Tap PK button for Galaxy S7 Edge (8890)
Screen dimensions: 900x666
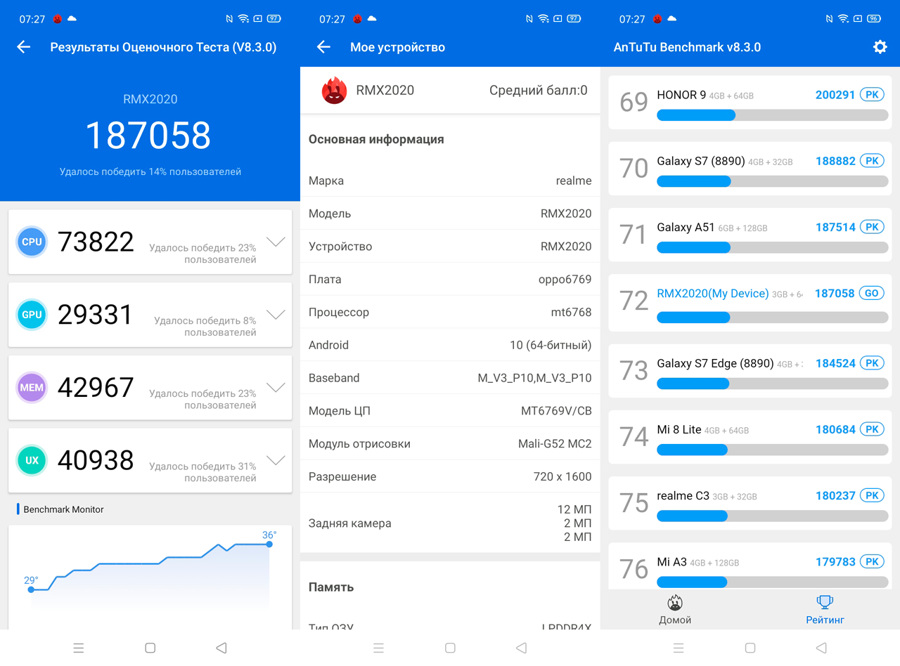pyautogui.click(x=872, y=363)
